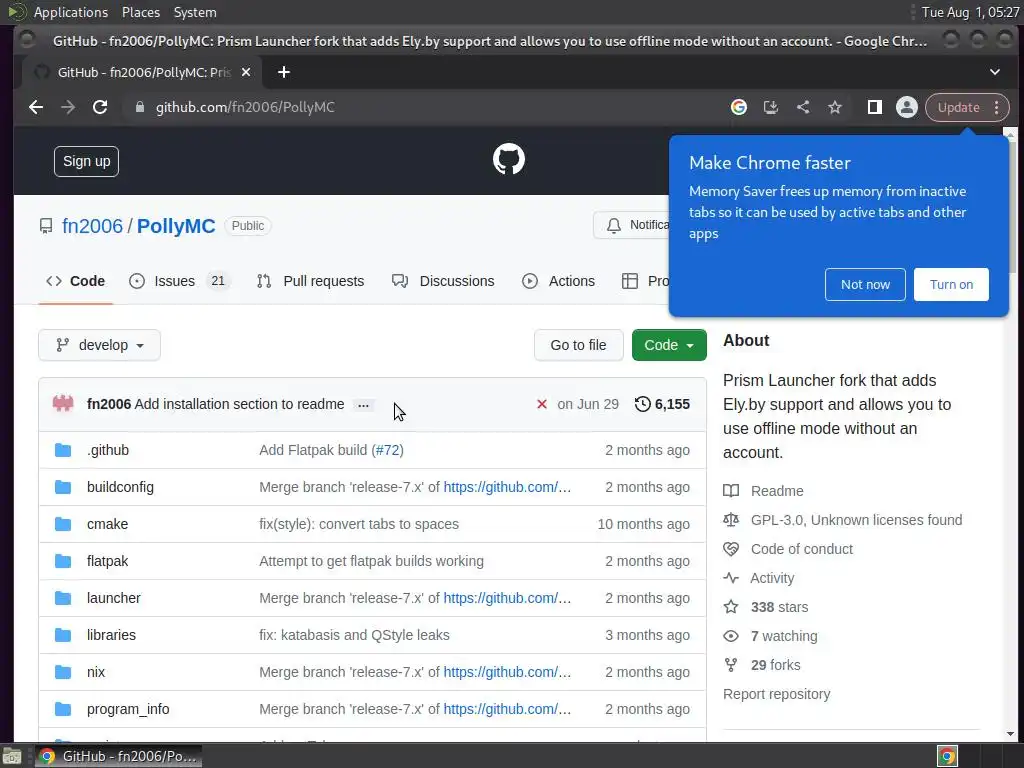Click Report repository
This screenshot has width=1024, height=768.
(776, 694)
